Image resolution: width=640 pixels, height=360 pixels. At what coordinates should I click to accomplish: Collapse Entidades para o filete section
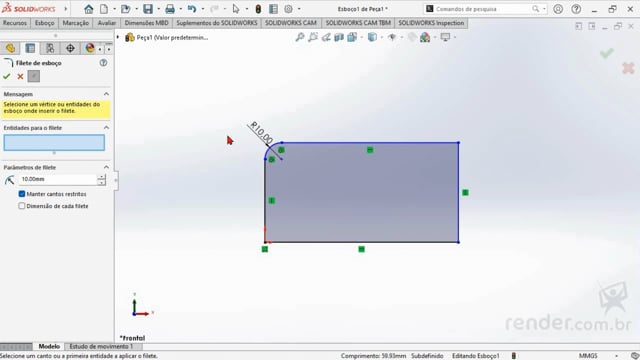coord(106,128)
